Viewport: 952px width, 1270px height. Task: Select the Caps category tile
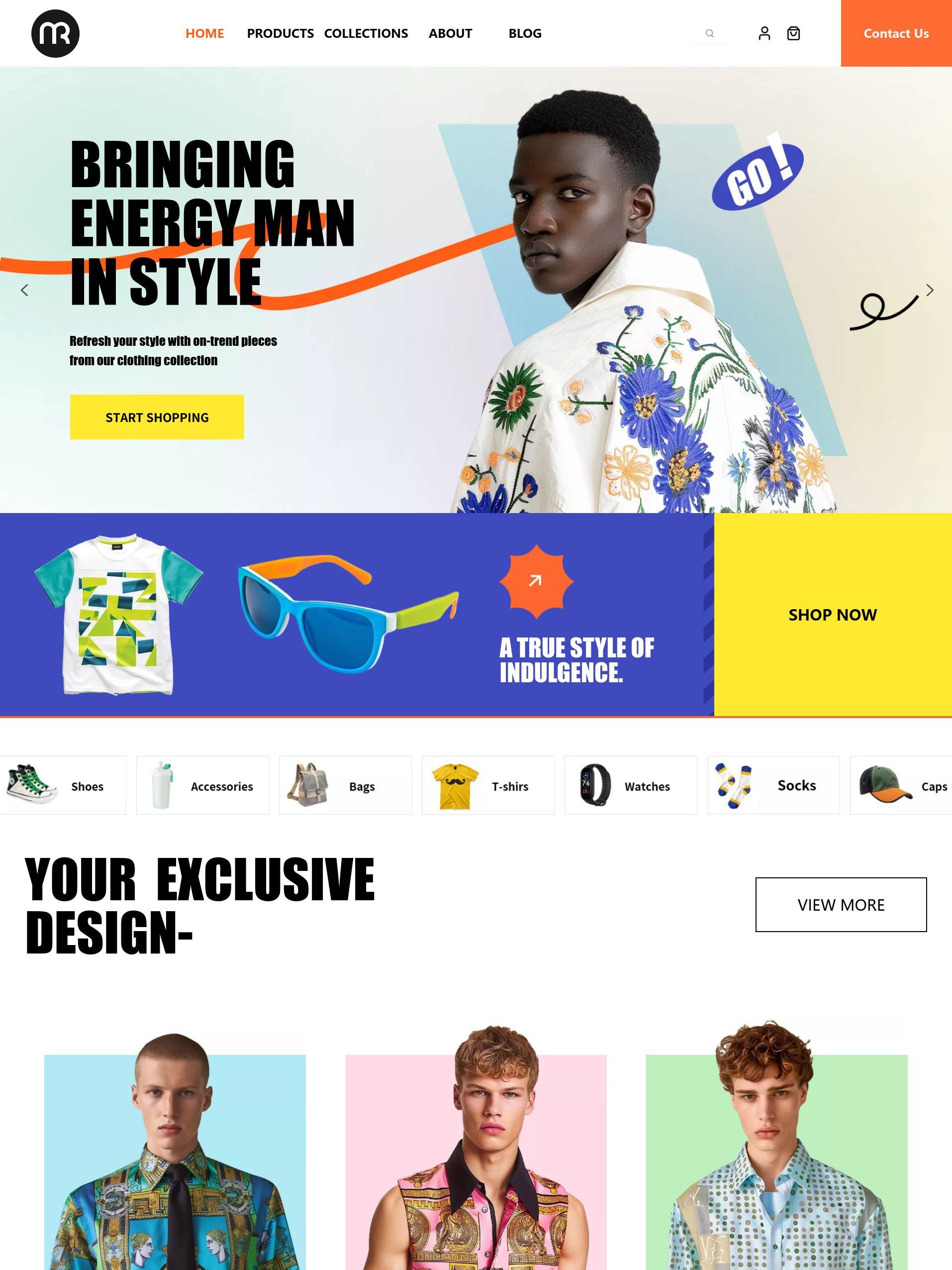coord(901,785)
